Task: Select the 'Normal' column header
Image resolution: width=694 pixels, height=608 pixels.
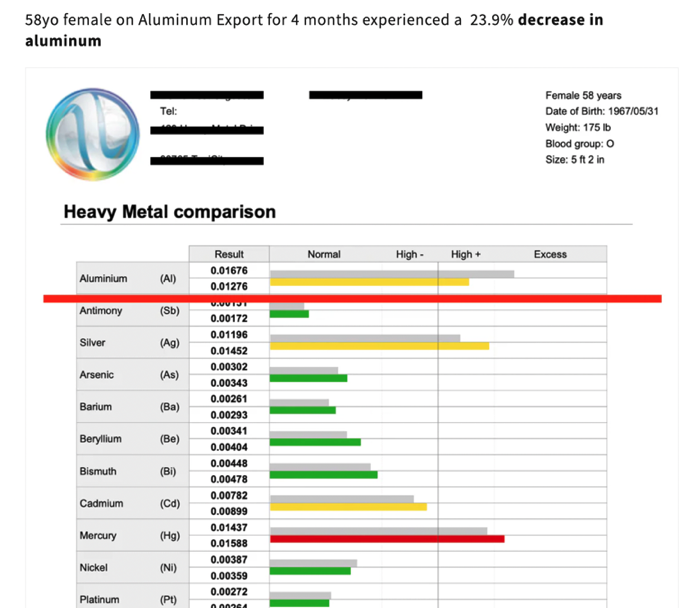Action: 324,254
